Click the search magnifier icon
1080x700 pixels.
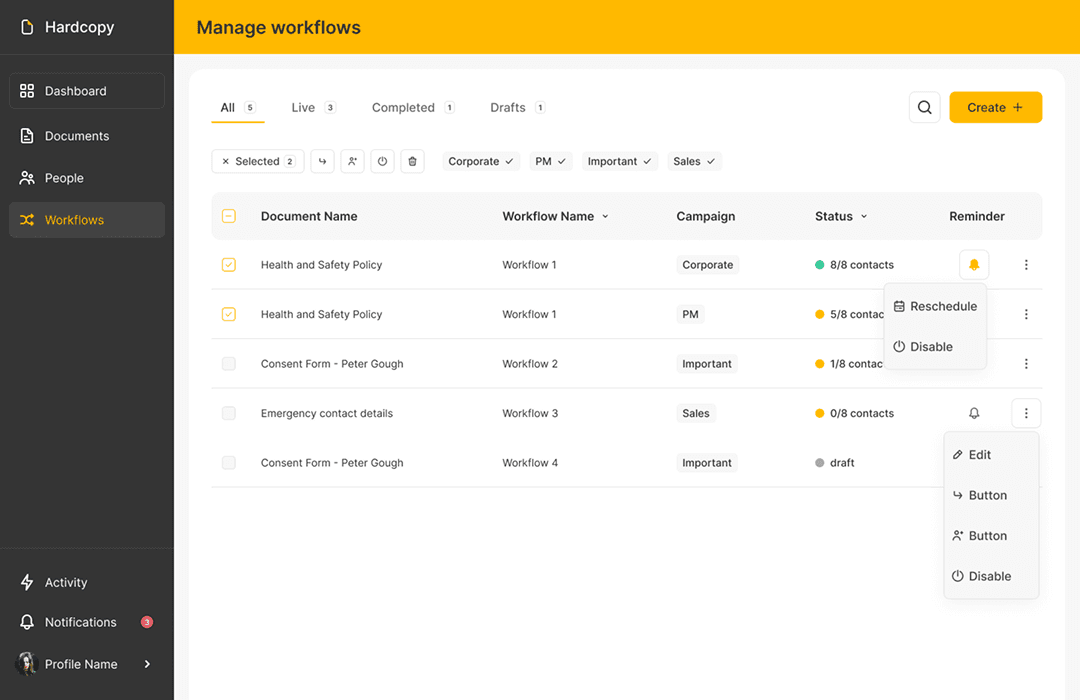[924, 108]
